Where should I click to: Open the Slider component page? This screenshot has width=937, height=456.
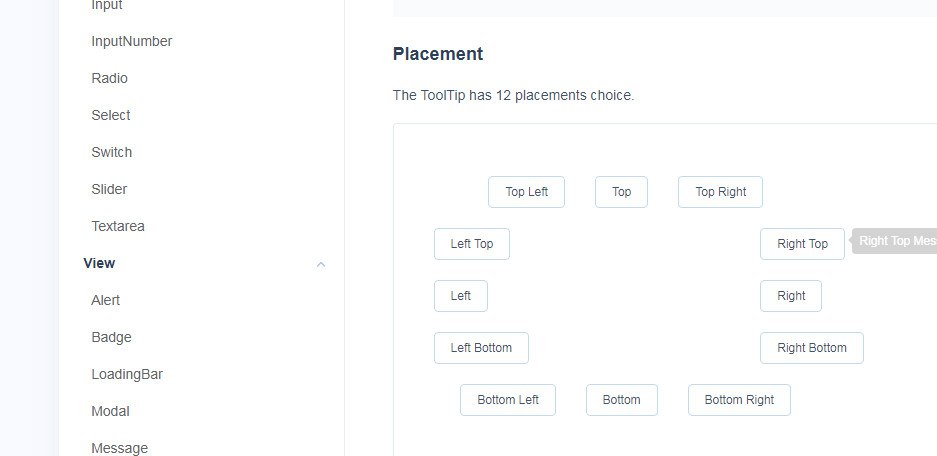coord(109,189)
